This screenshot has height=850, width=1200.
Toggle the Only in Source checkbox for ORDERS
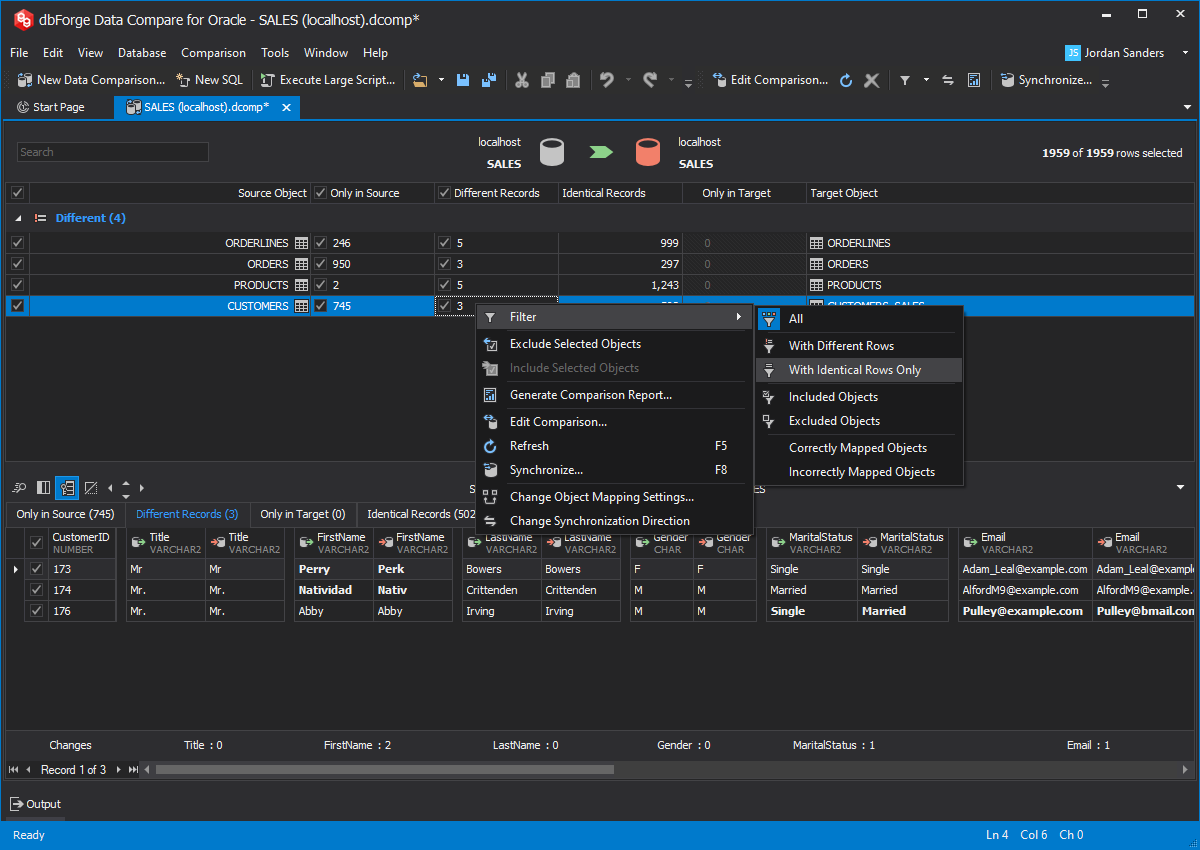pyautogui.click(x=320, y=264)
